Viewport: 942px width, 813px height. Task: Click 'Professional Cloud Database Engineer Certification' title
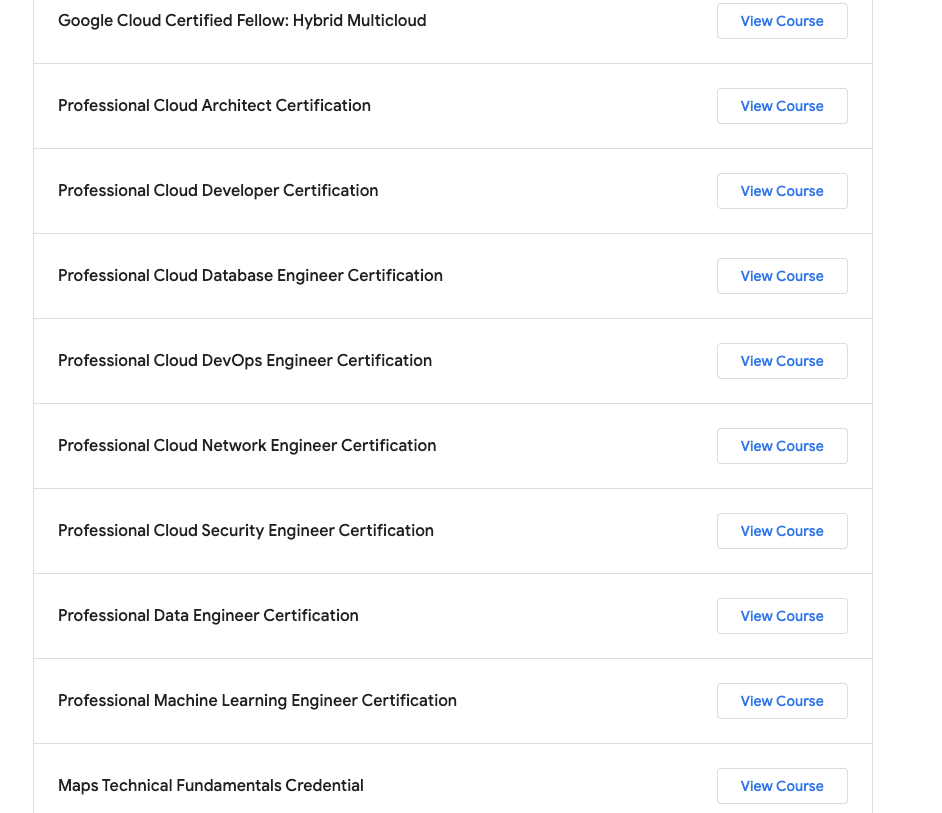(x=251, y=275)
